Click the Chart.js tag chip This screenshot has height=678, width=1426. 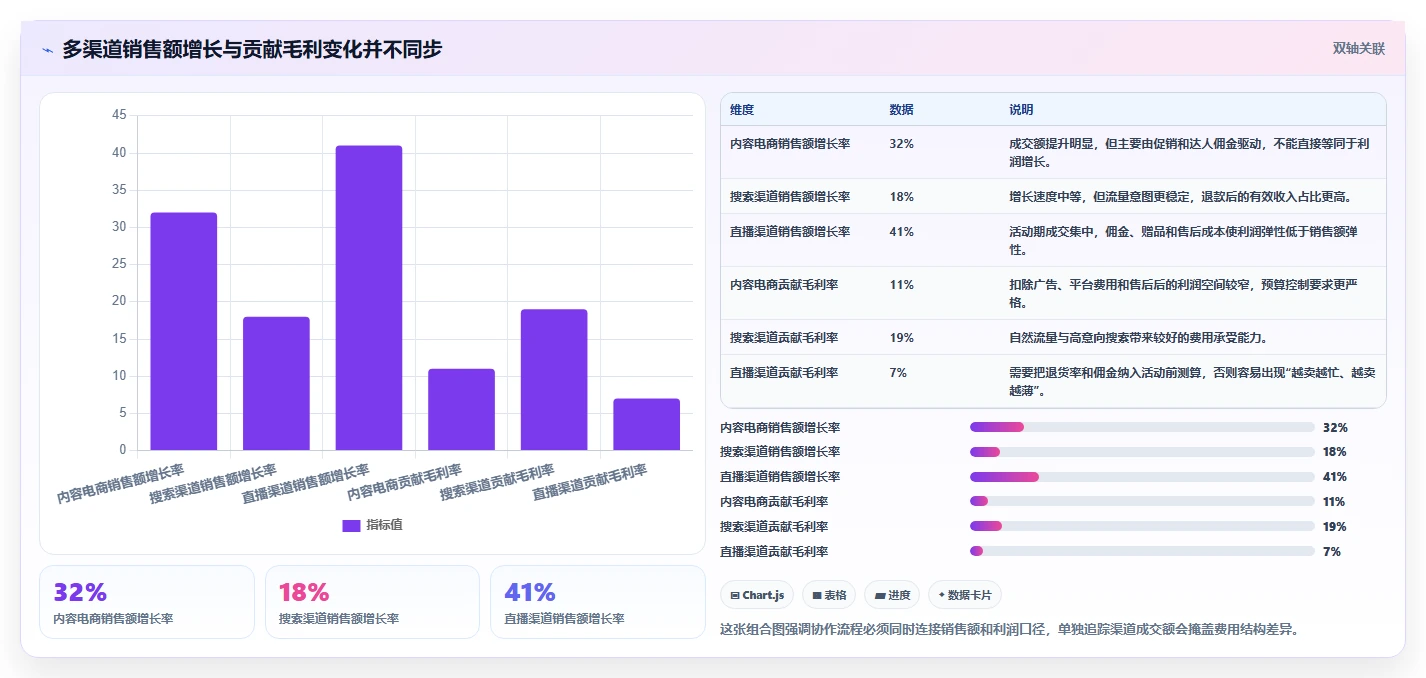coord(757,595)
